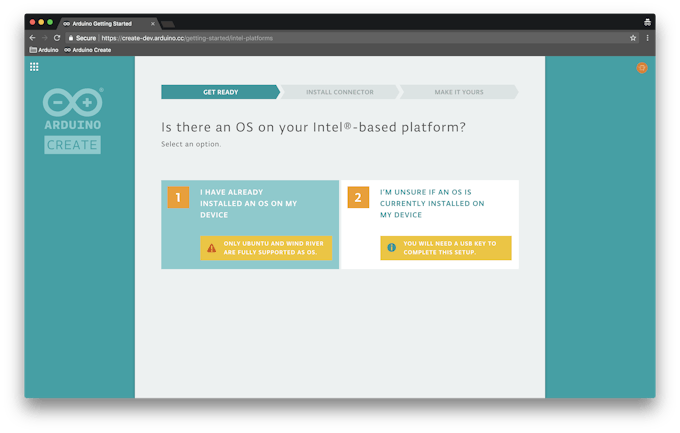Choose I'm unsure if an OS is installed
This screenshot has height=433, width=680.
click(430, 224)
